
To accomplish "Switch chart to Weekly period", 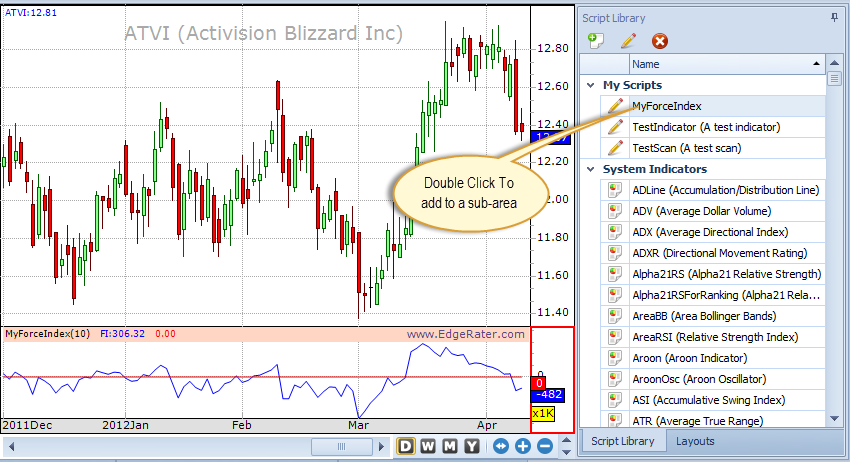I will click(x=428, y=446).
